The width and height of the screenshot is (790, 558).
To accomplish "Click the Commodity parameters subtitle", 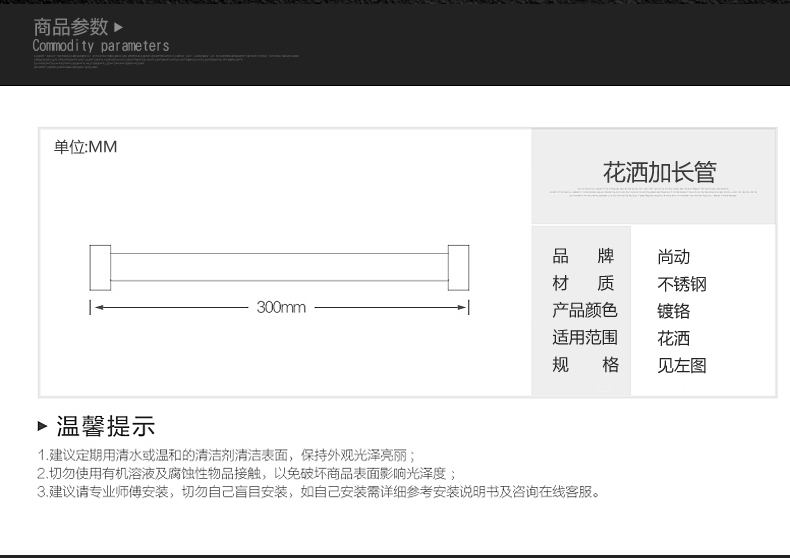I will 101,46.
